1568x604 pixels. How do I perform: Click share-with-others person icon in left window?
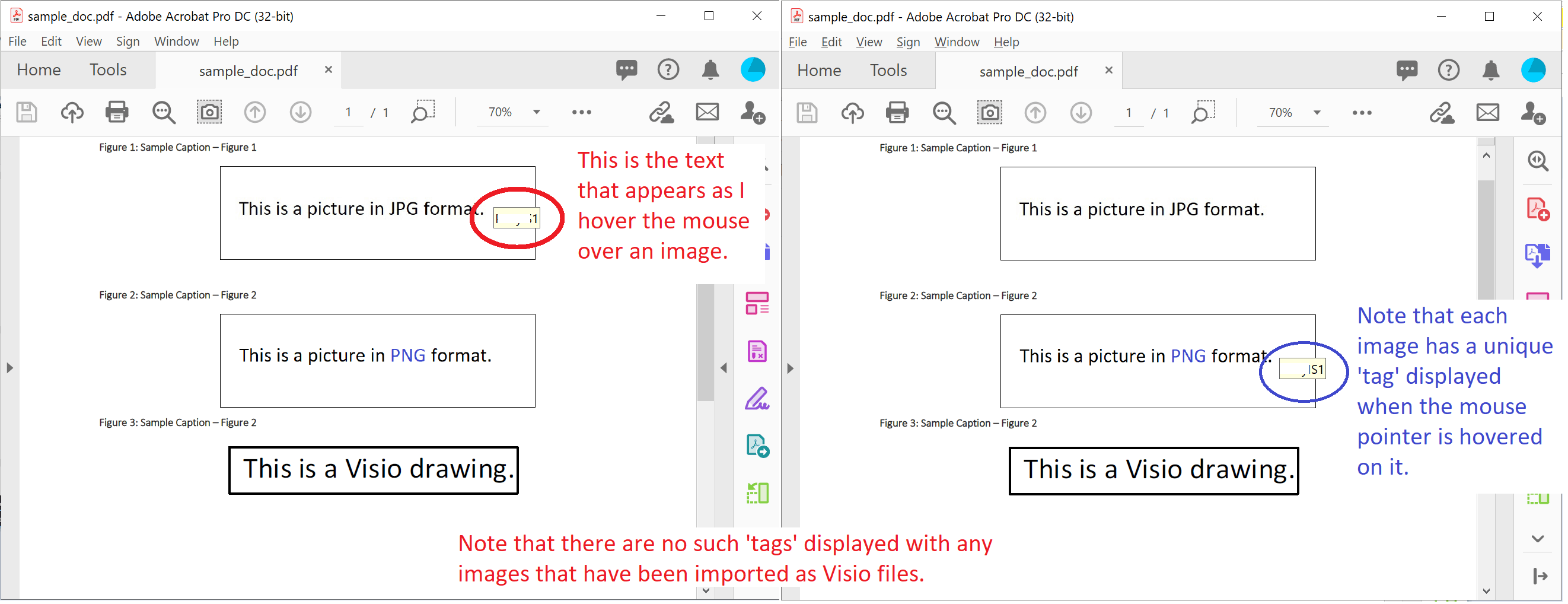pos(753,113)
